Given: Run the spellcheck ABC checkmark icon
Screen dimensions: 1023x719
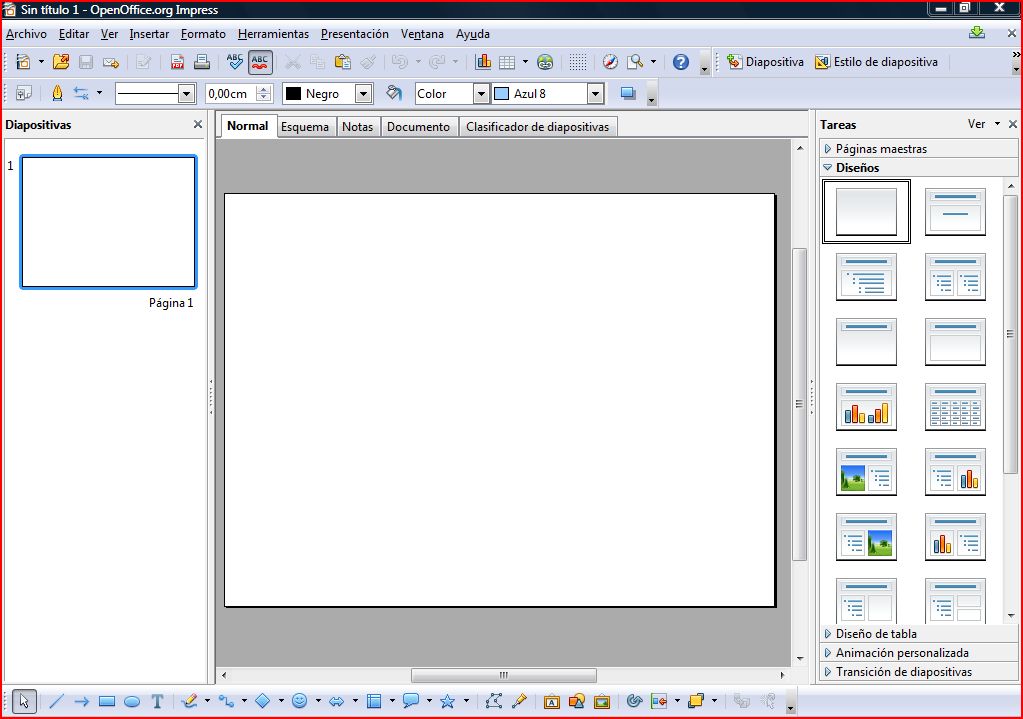Looking at the screenshot, I should 234,62.
